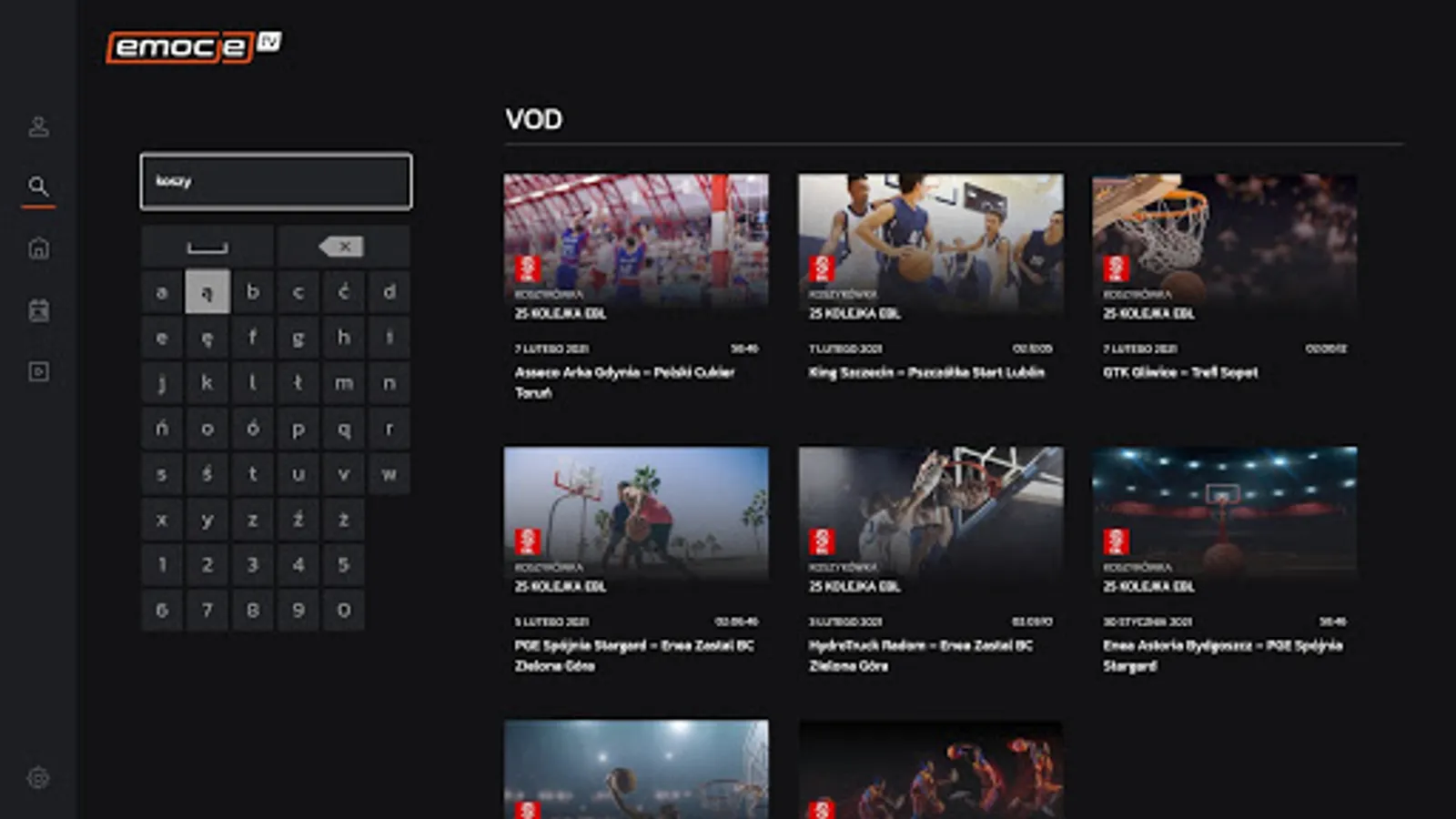Tap the number 8 key
Screen dimensions: 1456x819
[253, 611]
